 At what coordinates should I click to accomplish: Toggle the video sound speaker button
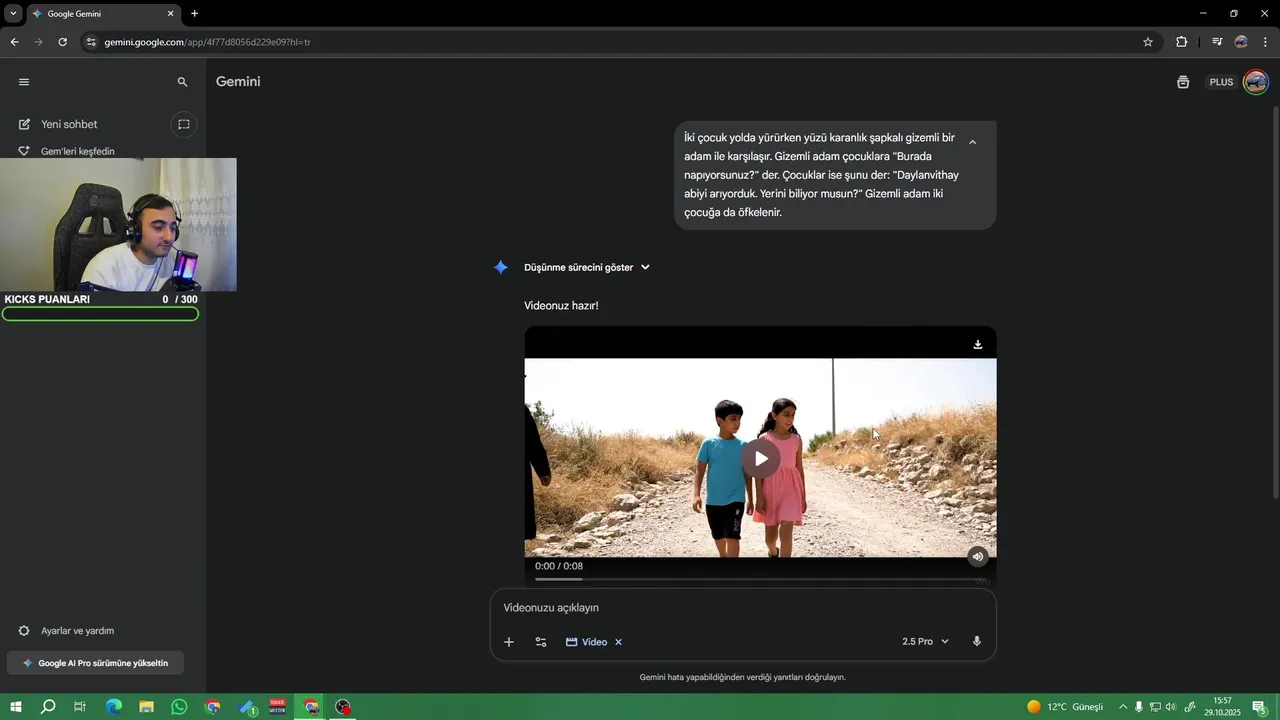click(978, 557)
